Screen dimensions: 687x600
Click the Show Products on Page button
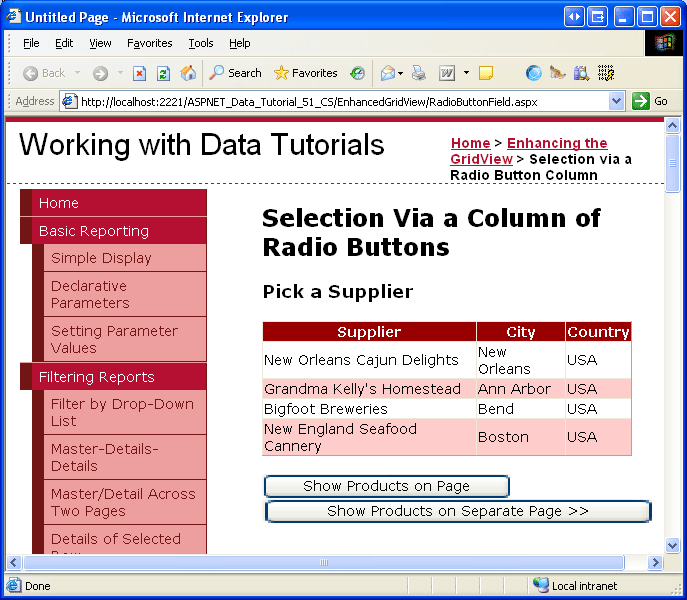(x=386, y=486)
